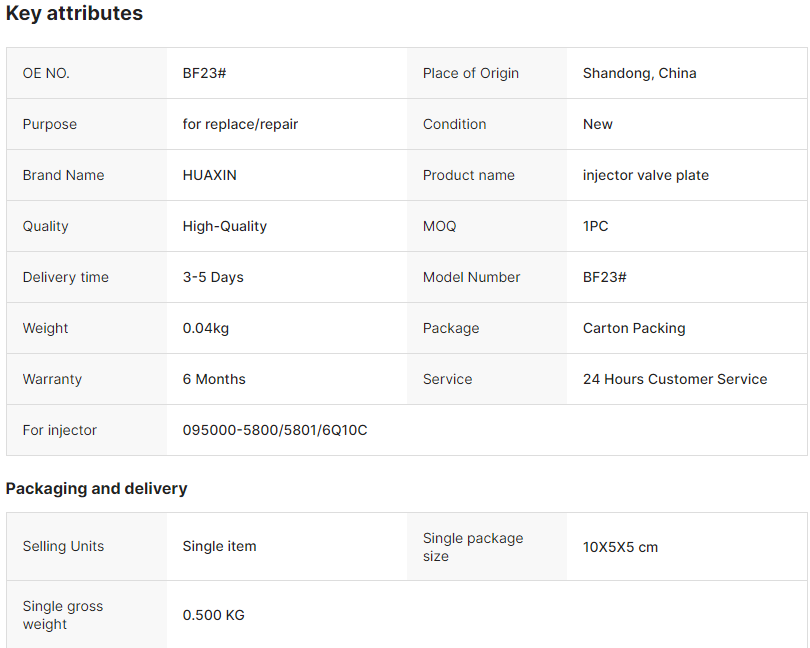Select the Shandong, China value
This screenshot has height=648, width=810.
coord(640,73)
